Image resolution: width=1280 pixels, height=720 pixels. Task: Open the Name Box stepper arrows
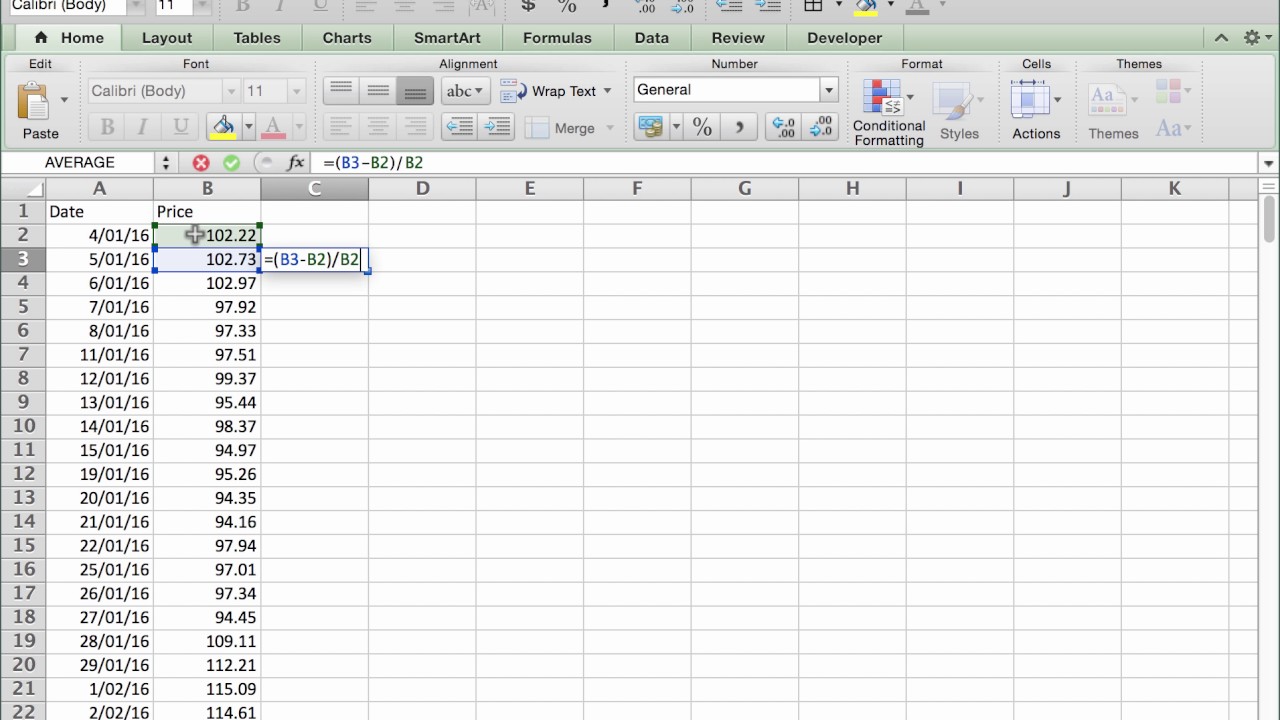(x=166, y=163)
